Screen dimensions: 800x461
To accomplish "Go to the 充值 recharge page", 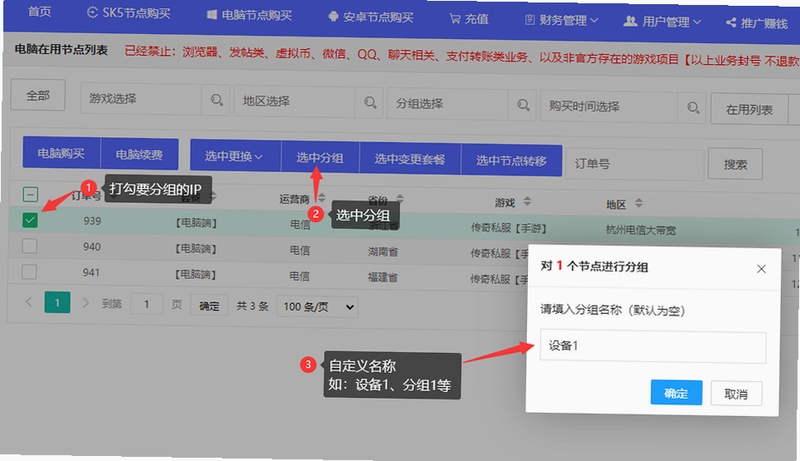I will tap(469, 19).
